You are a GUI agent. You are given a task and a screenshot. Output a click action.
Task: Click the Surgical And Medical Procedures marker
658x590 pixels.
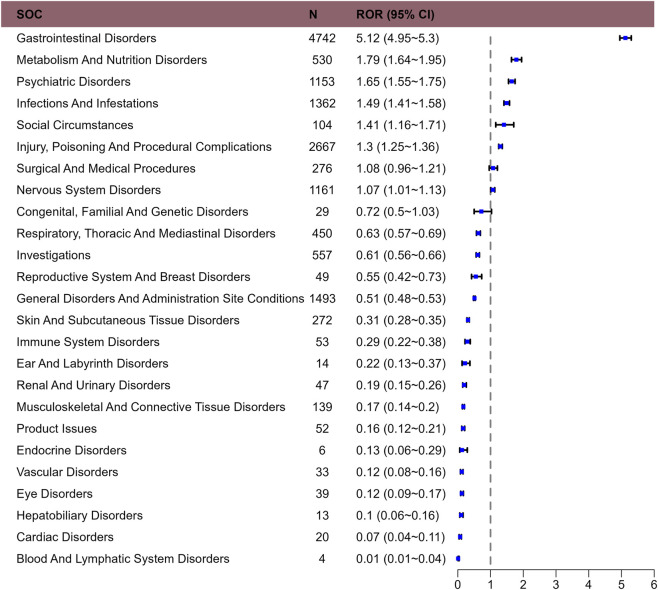[x=493, y=168]
